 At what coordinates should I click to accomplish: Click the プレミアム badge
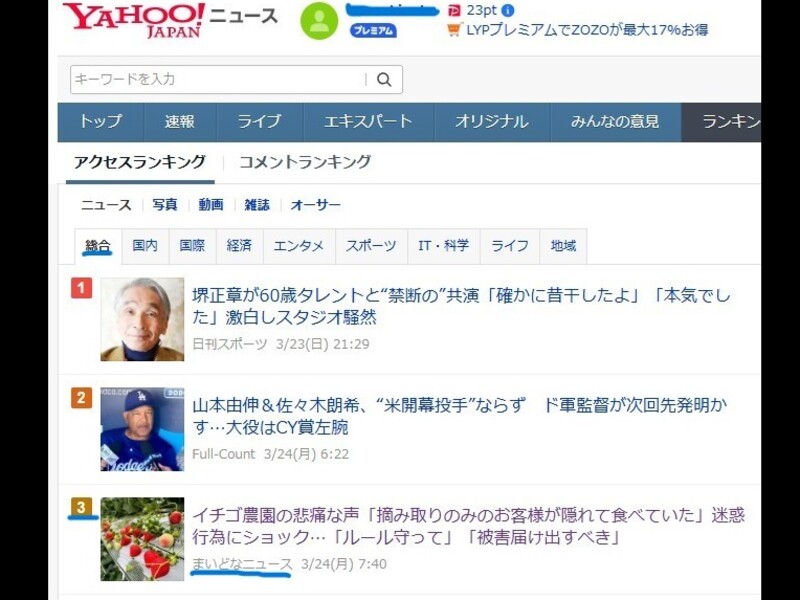pyautogui.click(x=373, y=31)
